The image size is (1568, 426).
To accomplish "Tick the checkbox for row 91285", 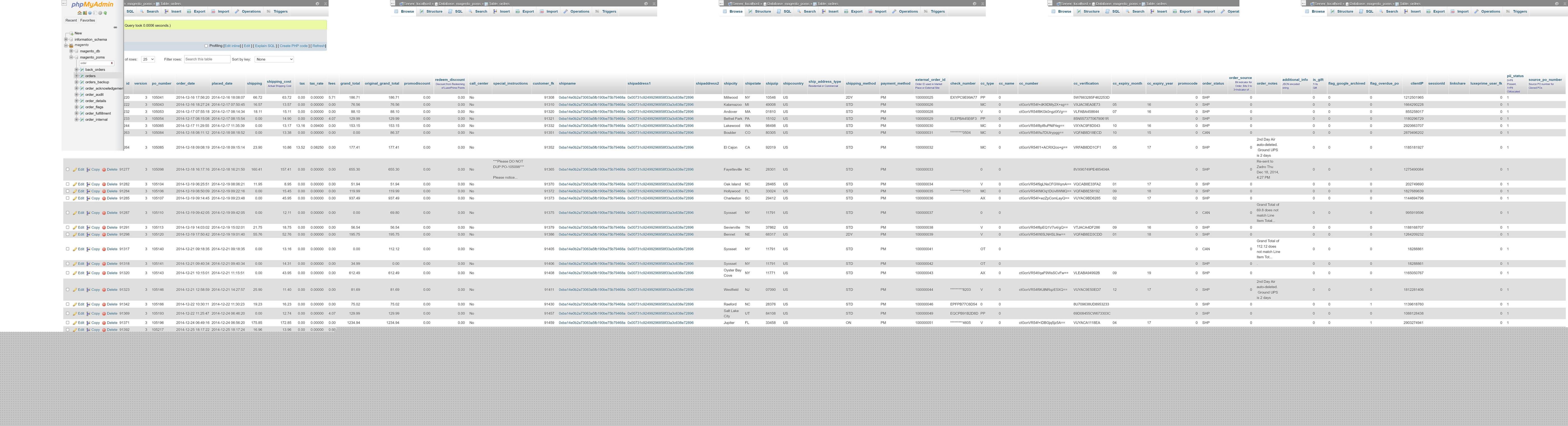I will (68, 198).
